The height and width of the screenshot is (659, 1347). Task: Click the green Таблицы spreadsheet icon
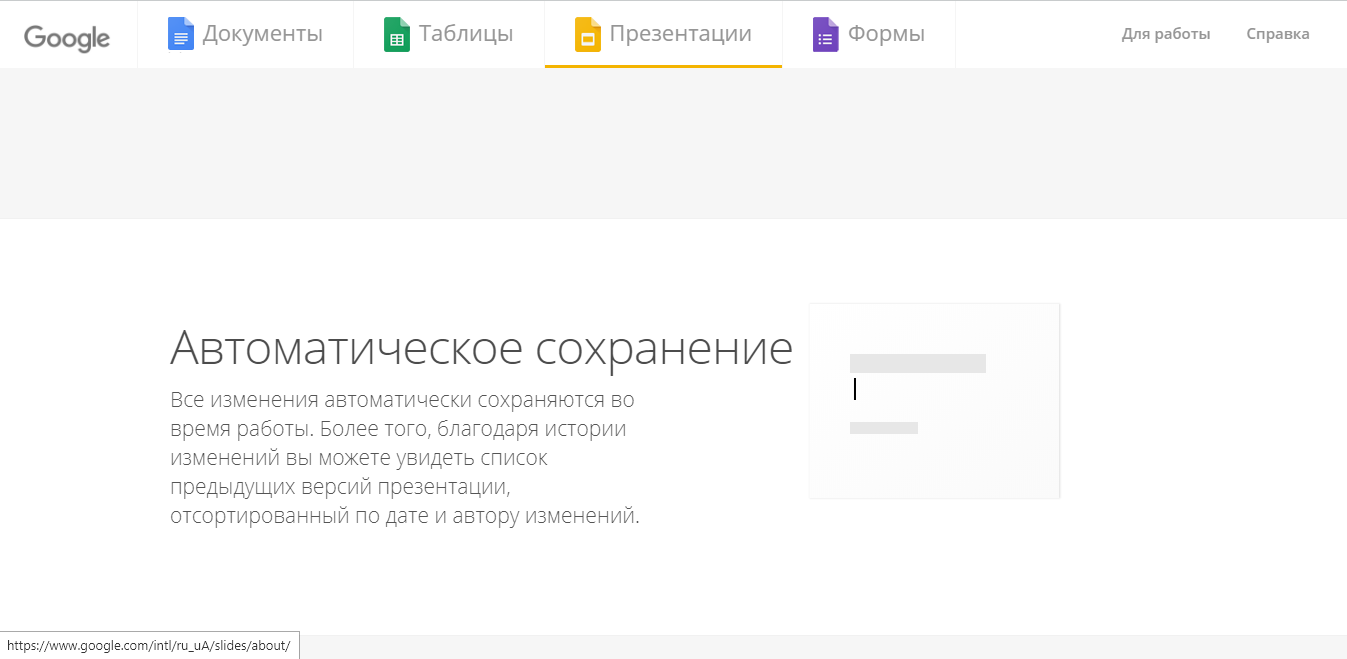pos(396,33)
